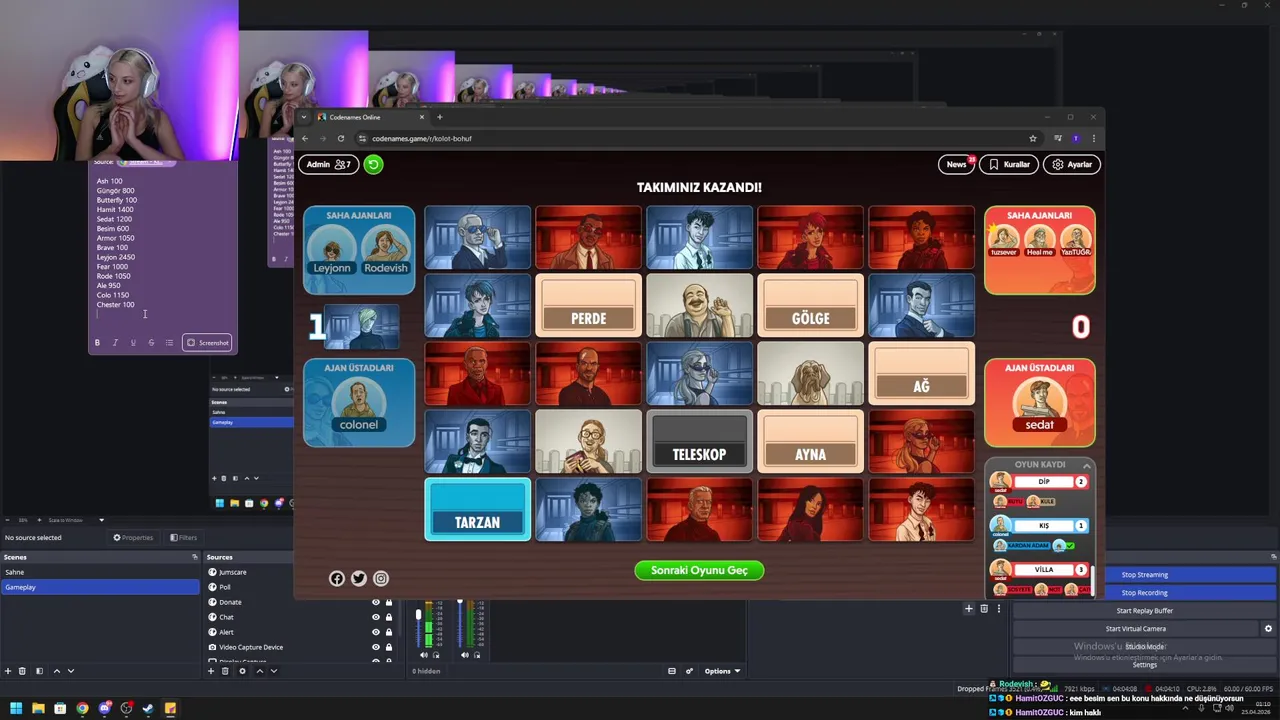The width and height of the screenshot is (1280, 720).
Task: Open the Facebook icon in Codenames
Action: tap(337, 578)
